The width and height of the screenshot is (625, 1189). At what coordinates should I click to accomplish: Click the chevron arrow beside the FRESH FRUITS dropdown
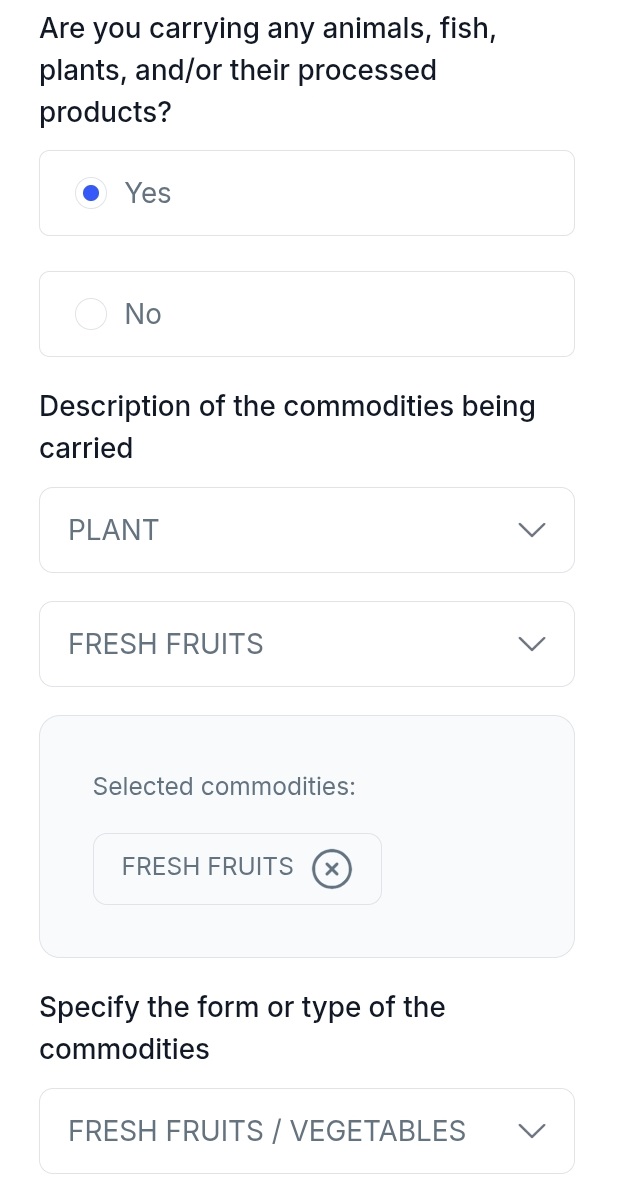(532, 644)
